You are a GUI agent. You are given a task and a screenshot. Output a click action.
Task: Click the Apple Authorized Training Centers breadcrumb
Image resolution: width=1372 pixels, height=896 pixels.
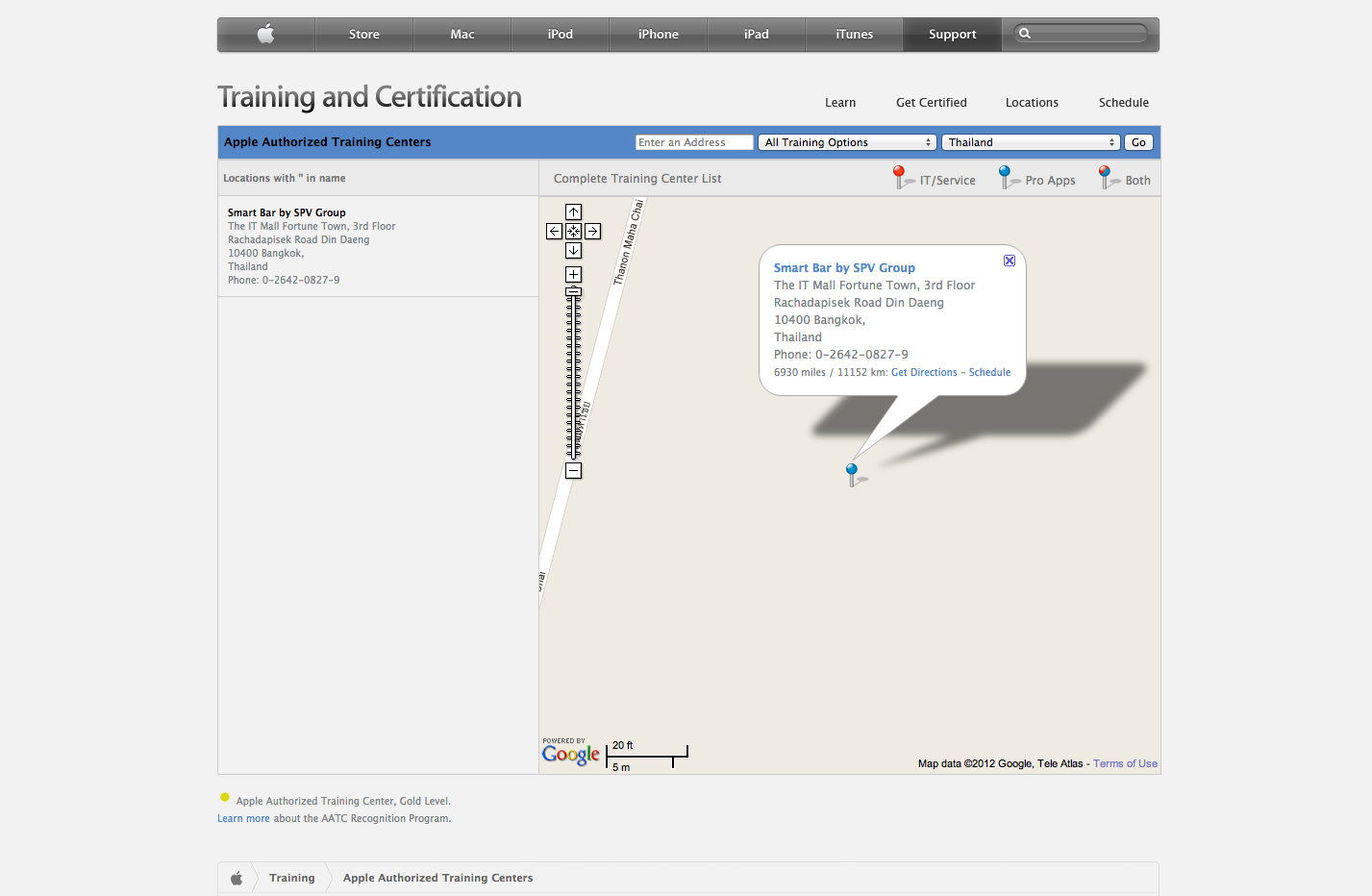437,878
